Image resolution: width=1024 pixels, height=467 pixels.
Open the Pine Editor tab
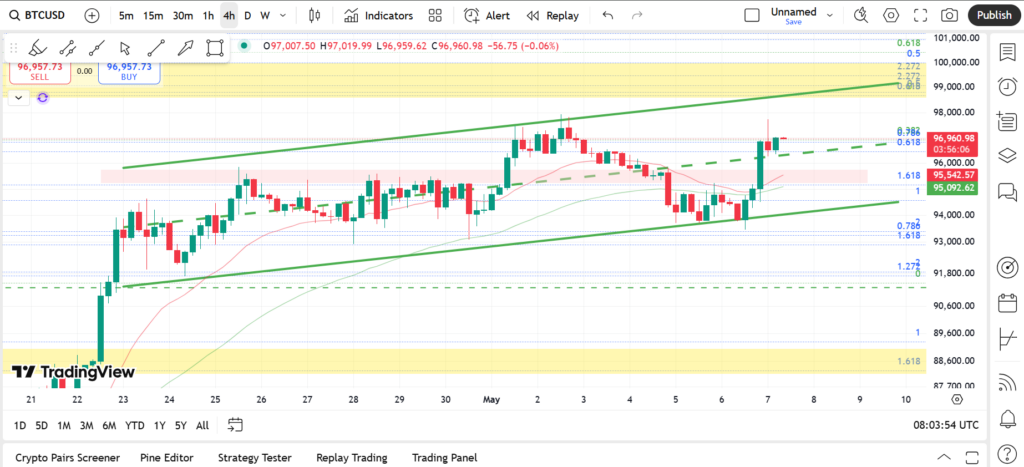(167, 458)
